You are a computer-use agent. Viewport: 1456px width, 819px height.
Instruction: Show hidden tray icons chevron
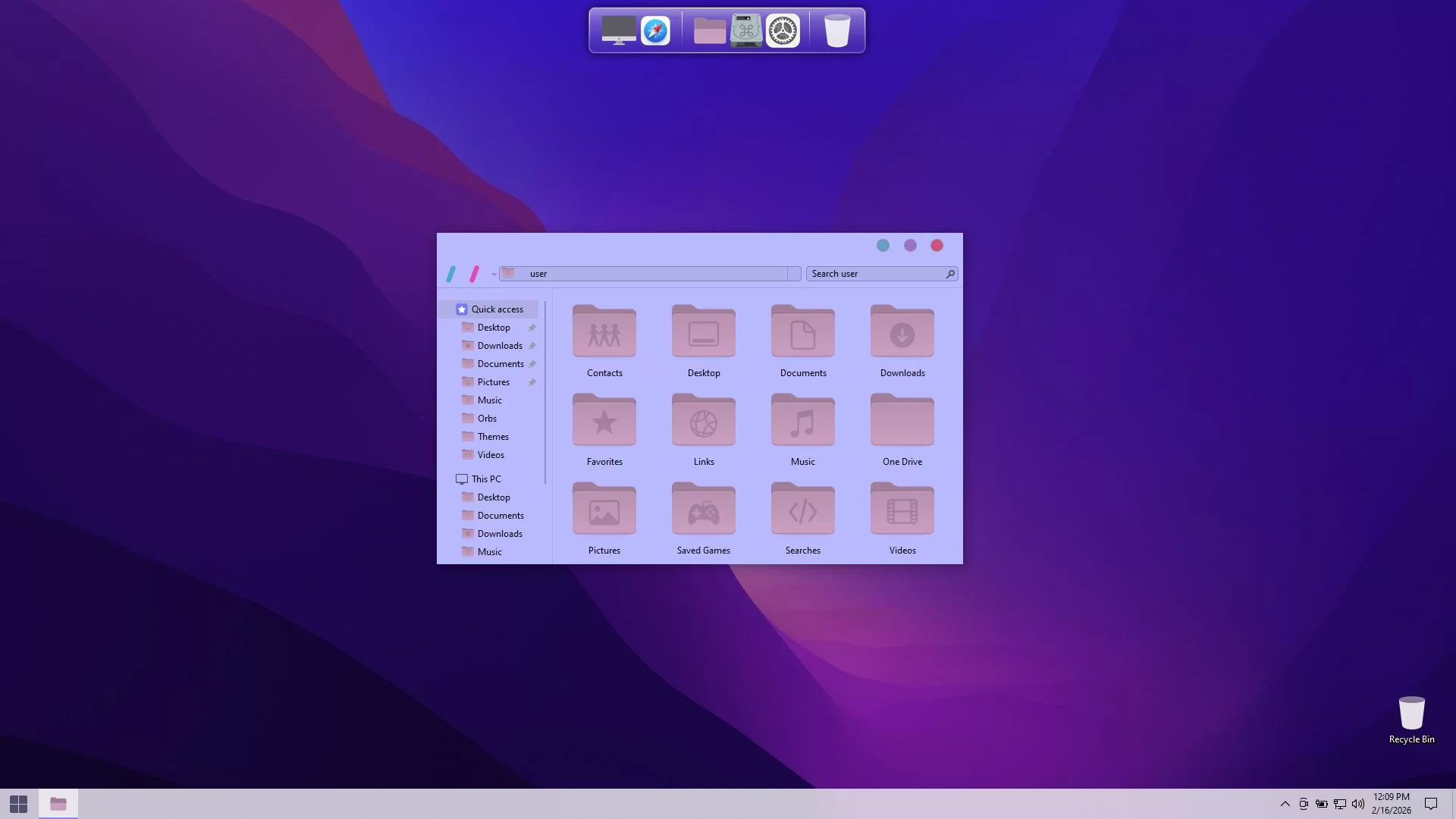point(1285,804)
